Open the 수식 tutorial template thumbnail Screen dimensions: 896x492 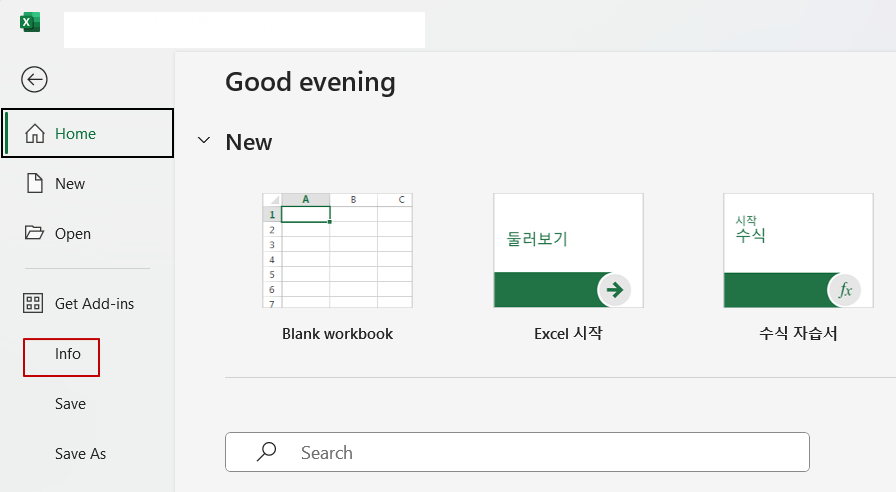(x=798, y=250)
